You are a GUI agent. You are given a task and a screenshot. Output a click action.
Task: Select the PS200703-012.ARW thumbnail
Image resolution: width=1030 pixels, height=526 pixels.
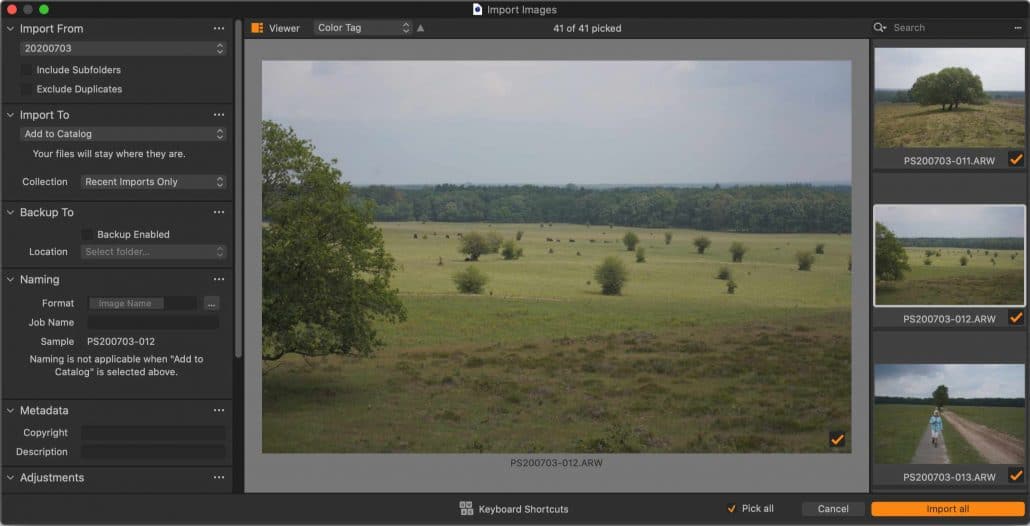tap(949, 255)
